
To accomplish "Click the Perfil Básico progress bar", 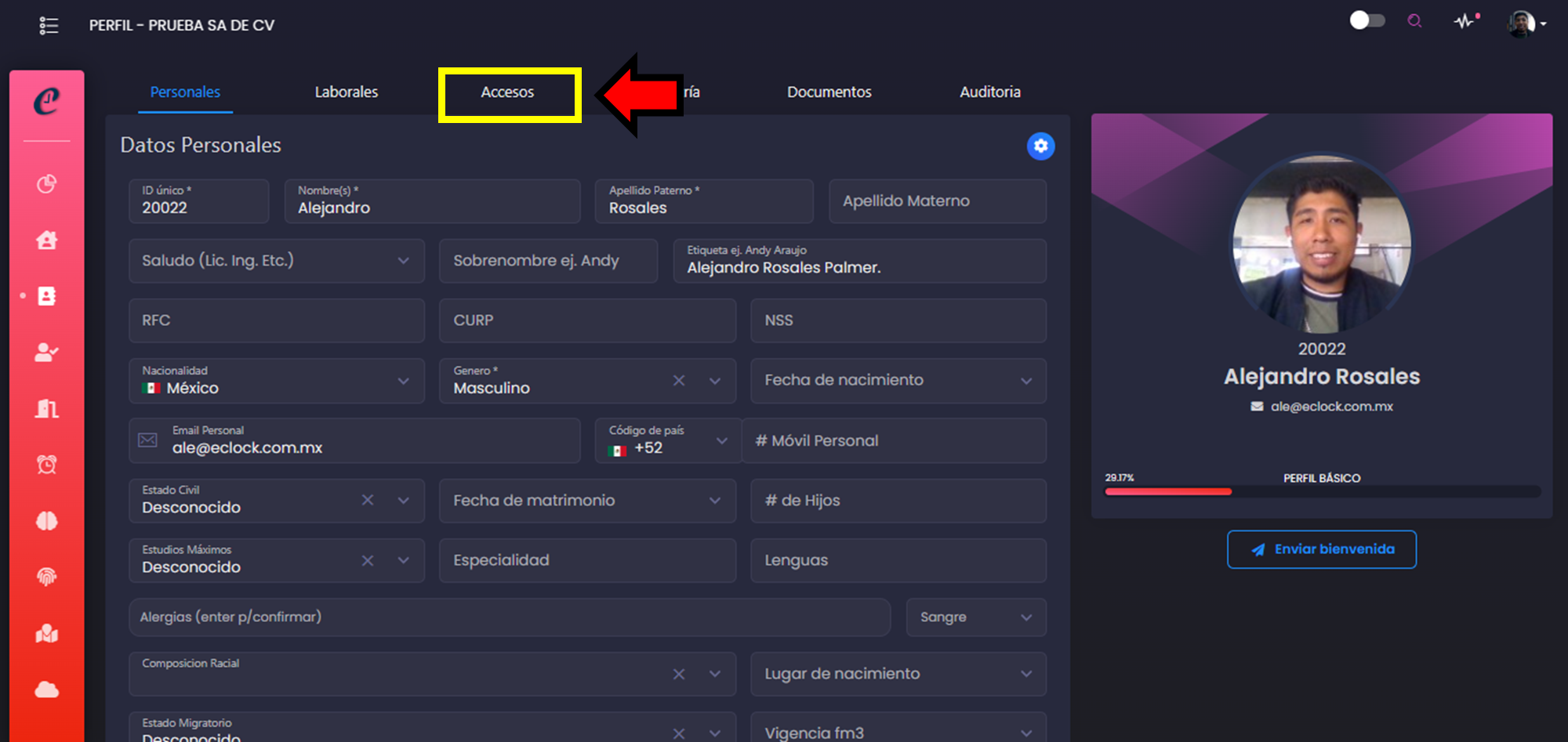I will 1323,492.
